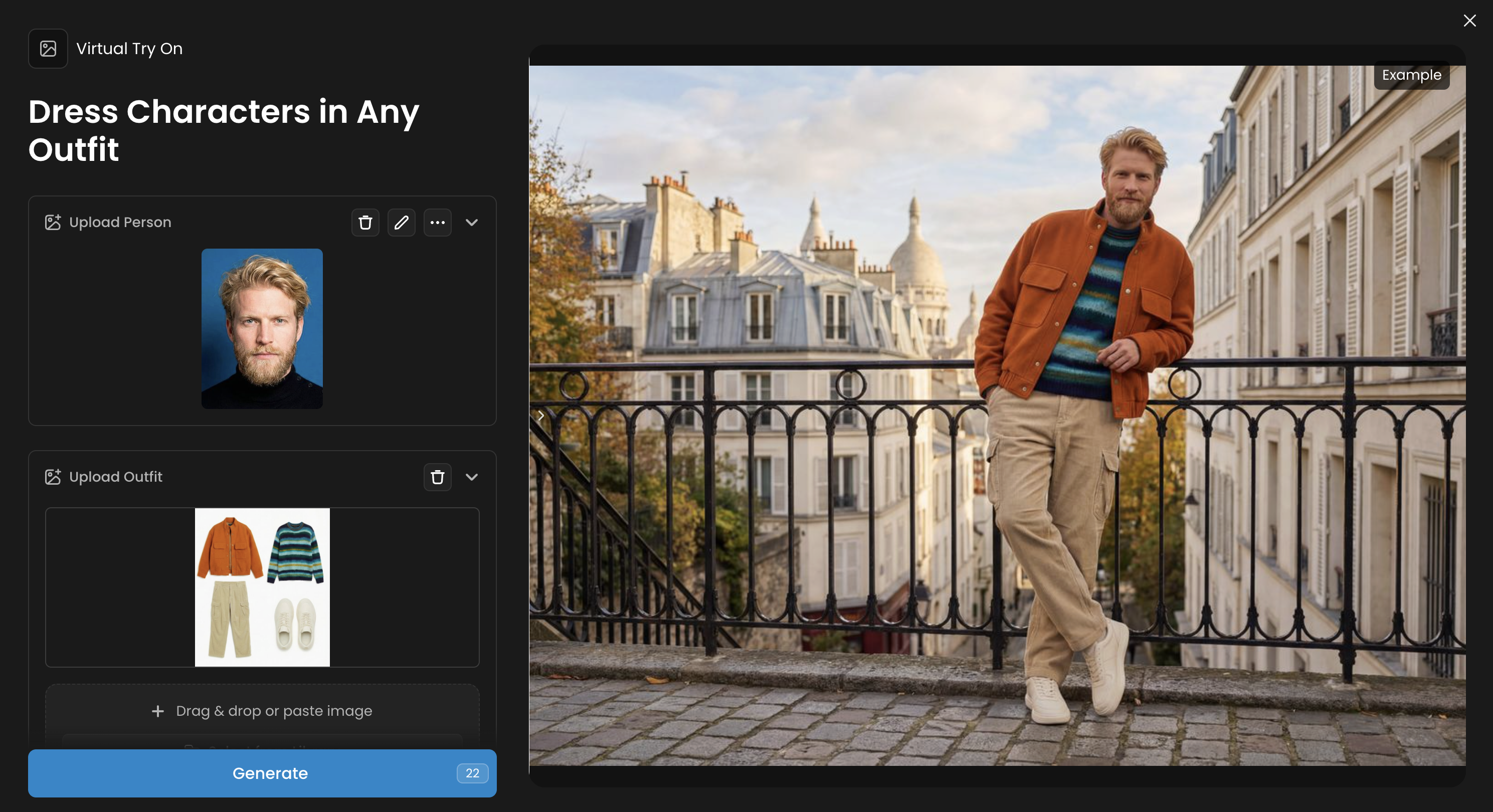Collapse the Upload Person section

coord(472,223)
